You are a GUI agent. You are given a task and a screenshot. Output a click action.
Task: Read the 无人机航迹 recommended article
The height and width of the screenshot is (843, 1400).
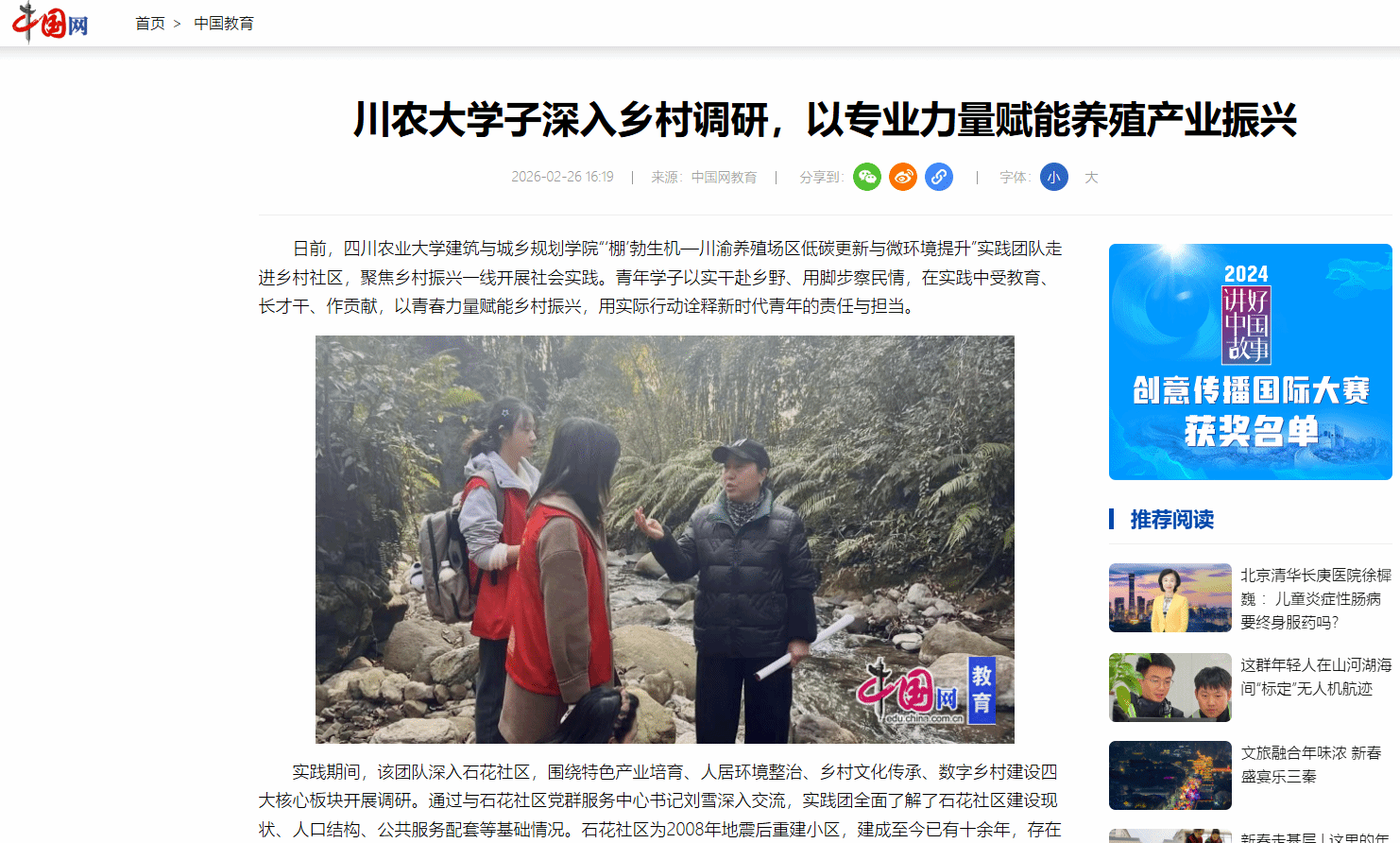[x=1316, y=677]
